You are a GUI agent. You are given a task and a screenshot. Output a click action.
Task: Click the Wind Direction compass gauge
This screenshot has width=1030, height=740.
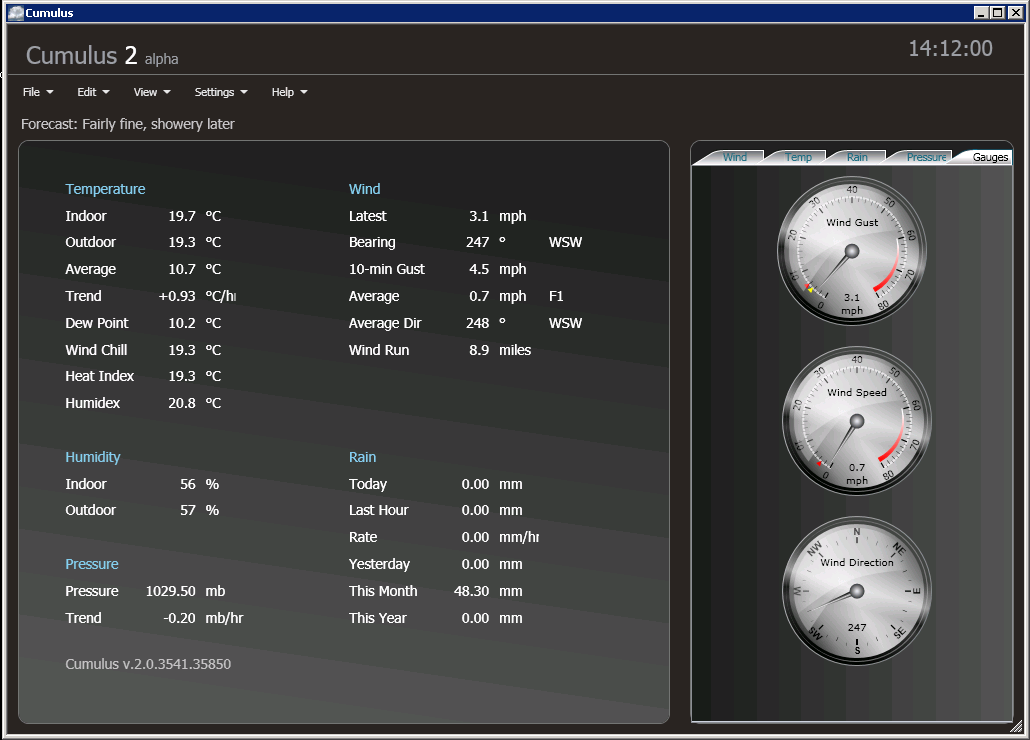point(856,591)
